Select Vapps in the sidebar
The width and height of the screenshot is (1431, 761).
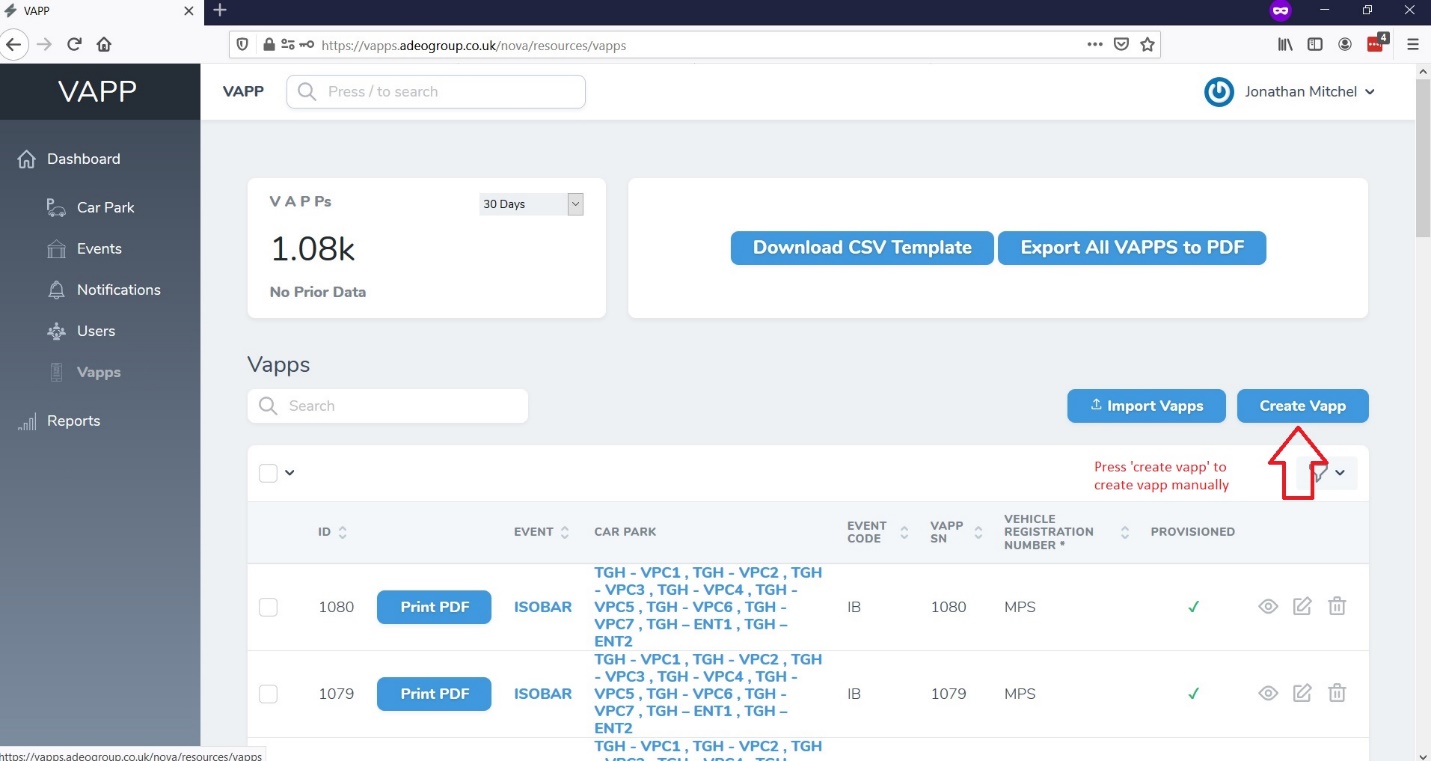(x=98, y=372)
